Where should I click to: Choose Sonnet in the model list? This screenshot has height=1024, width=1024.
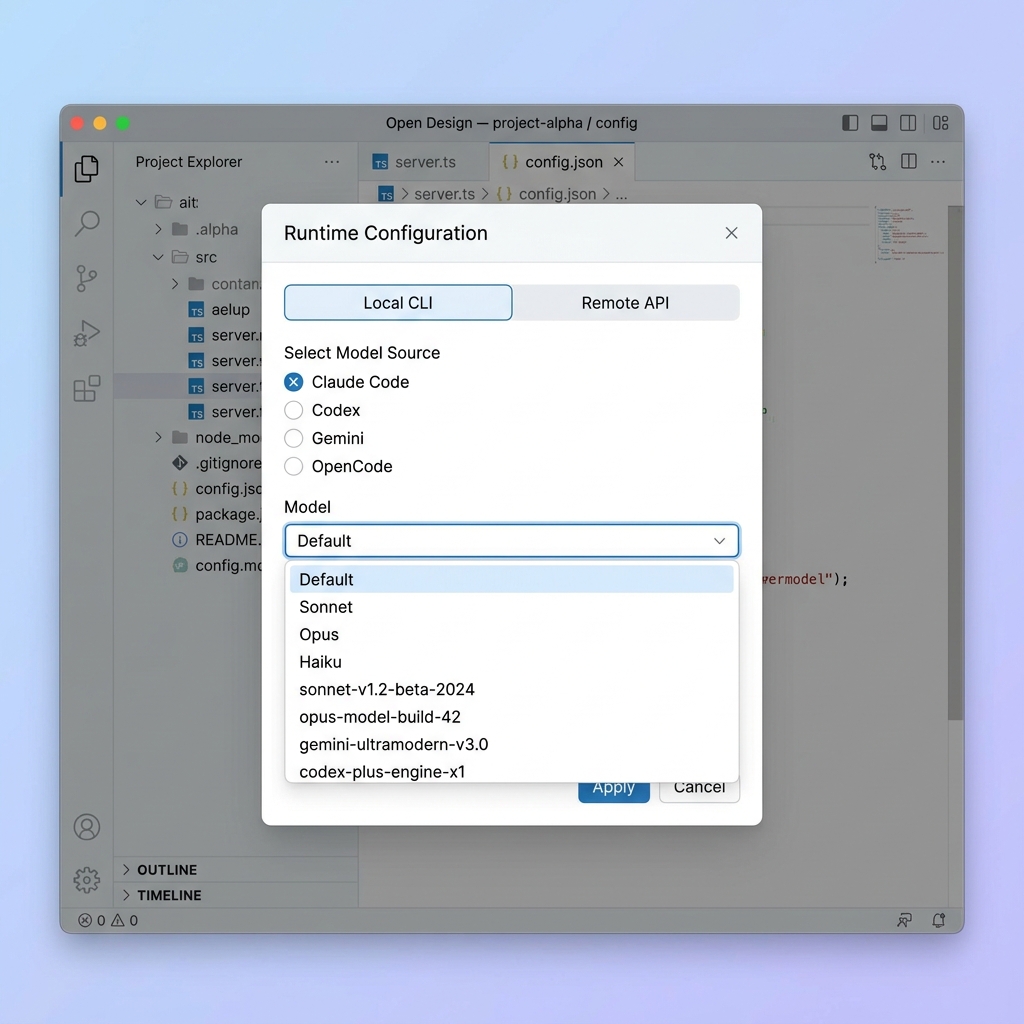[511, 607]
